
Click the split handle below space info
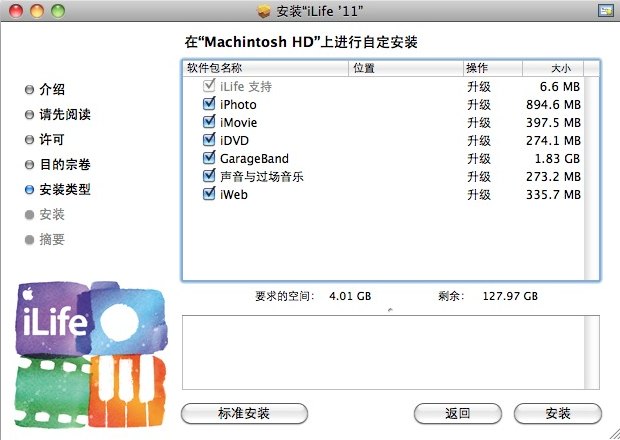(390, 310)
